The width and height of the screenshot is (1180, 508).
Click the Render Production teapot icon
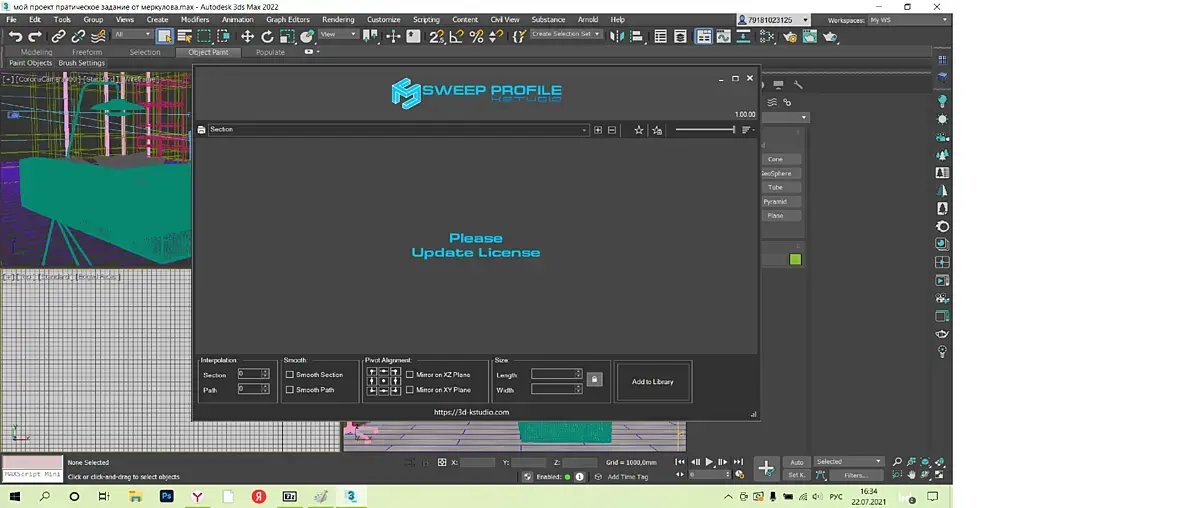pos(829,36)
